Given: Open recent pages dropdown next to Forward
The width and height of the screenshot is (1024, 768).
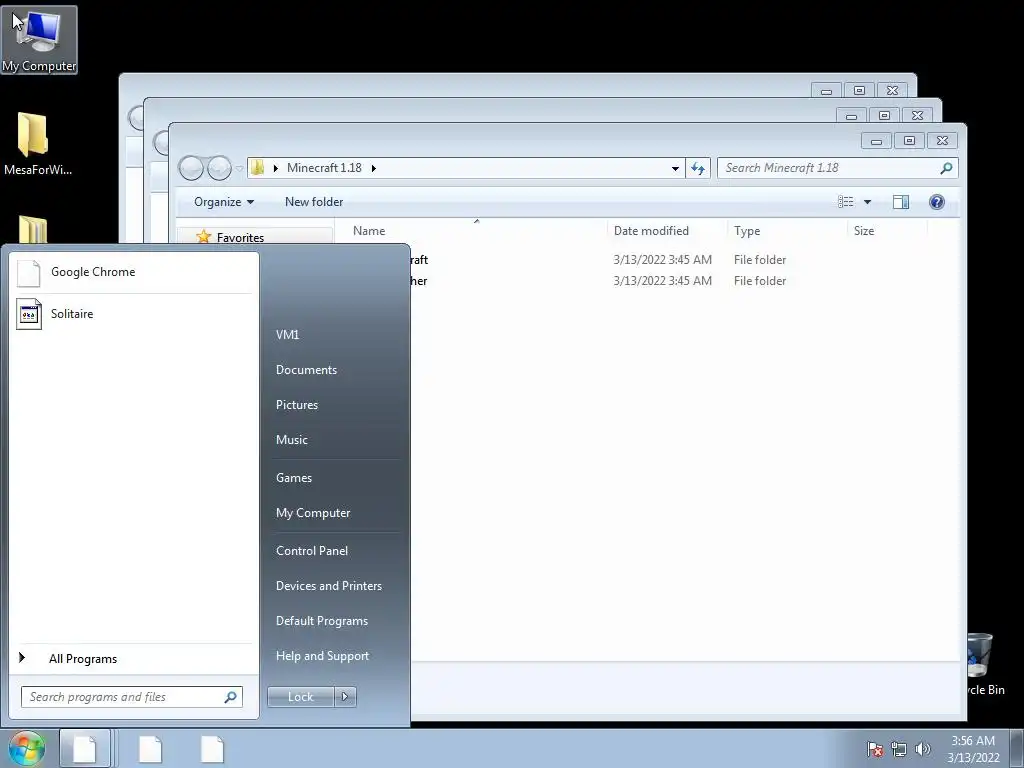Looking at the screenshot, I should point(239,168).
